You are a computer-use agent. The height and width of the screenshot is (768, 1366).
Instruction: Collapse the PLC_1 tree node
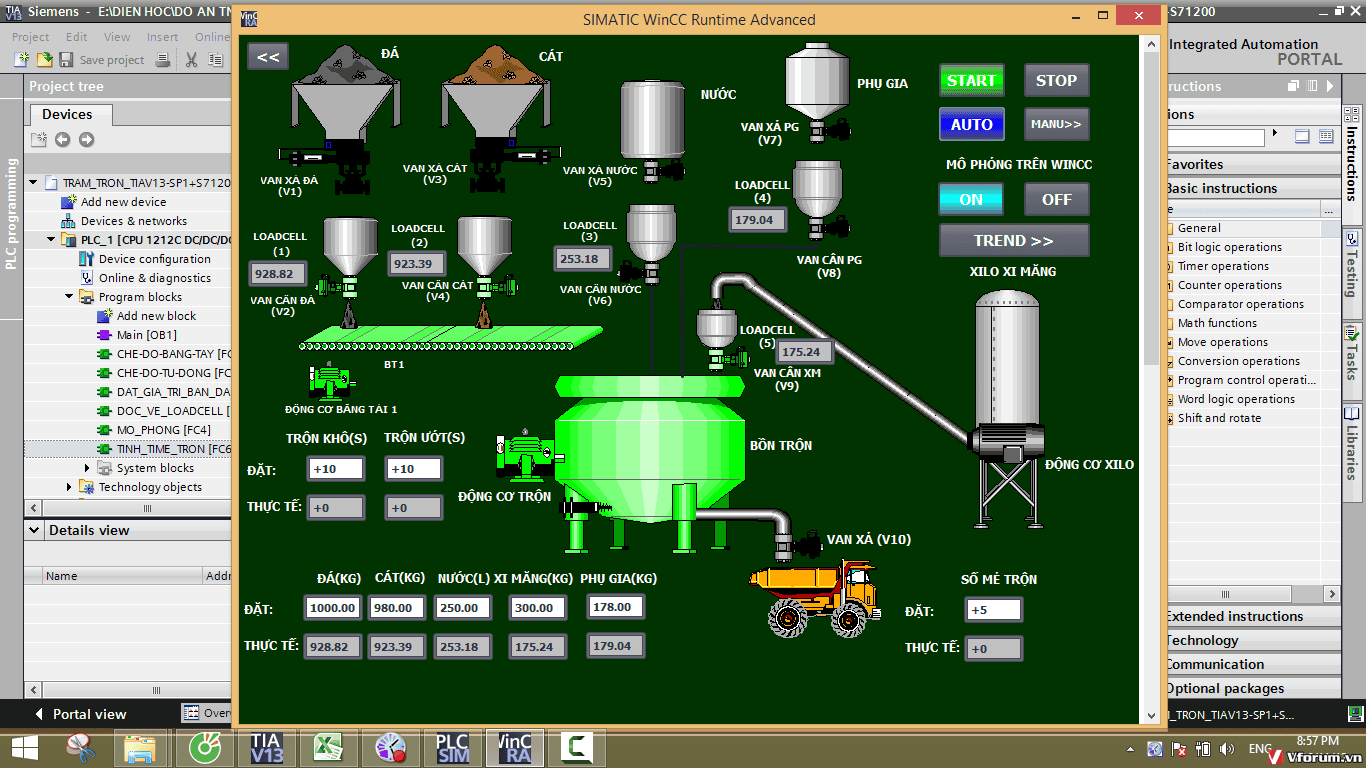51,240
